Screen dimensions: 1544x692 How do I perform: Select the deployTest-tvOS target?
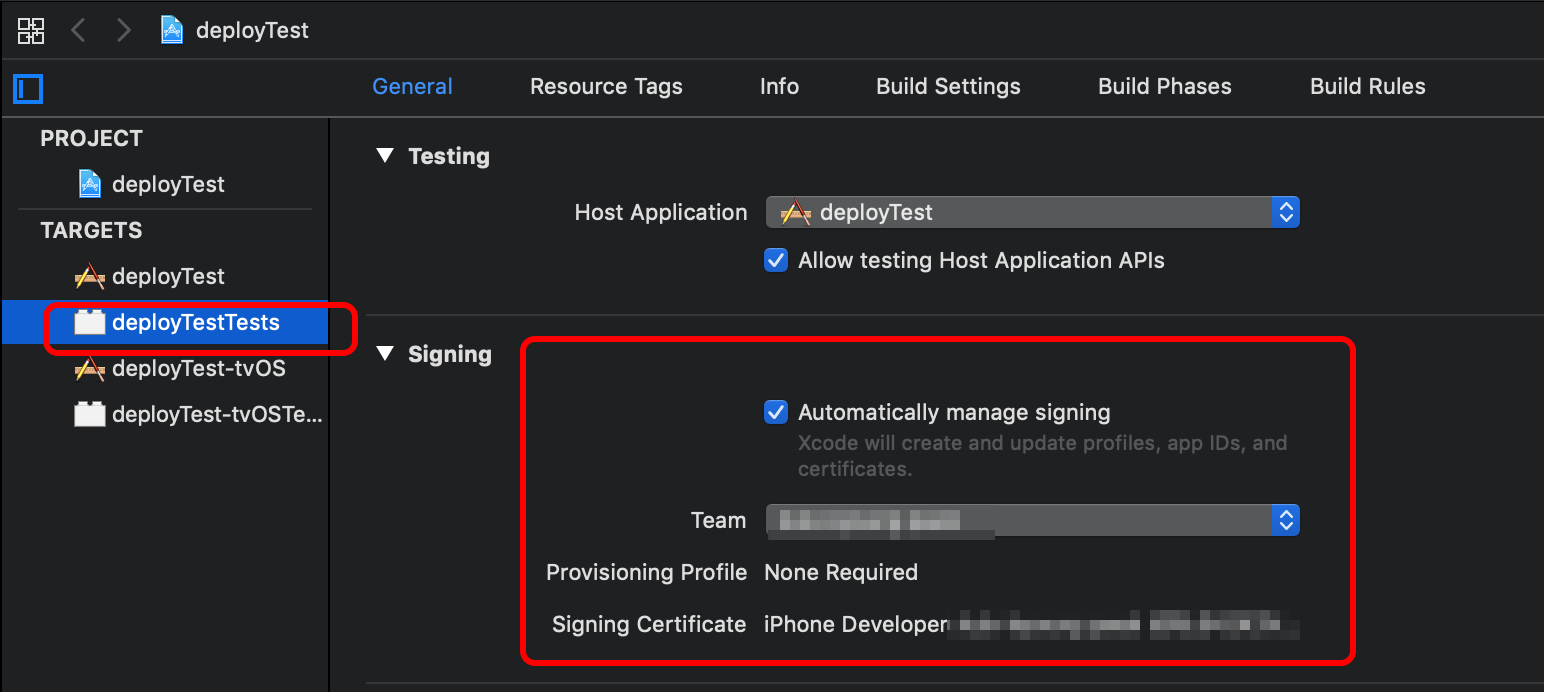[x=165, y=368]
